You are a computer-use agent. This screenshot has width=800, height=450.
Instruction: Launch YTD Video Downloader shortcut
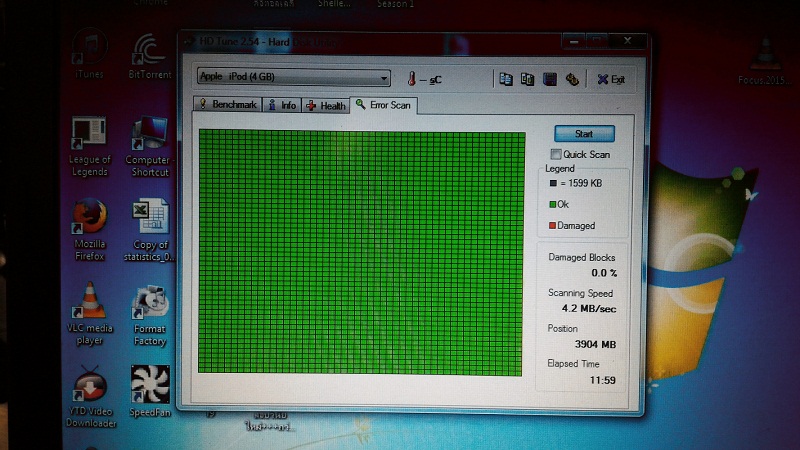coord(90,397)
